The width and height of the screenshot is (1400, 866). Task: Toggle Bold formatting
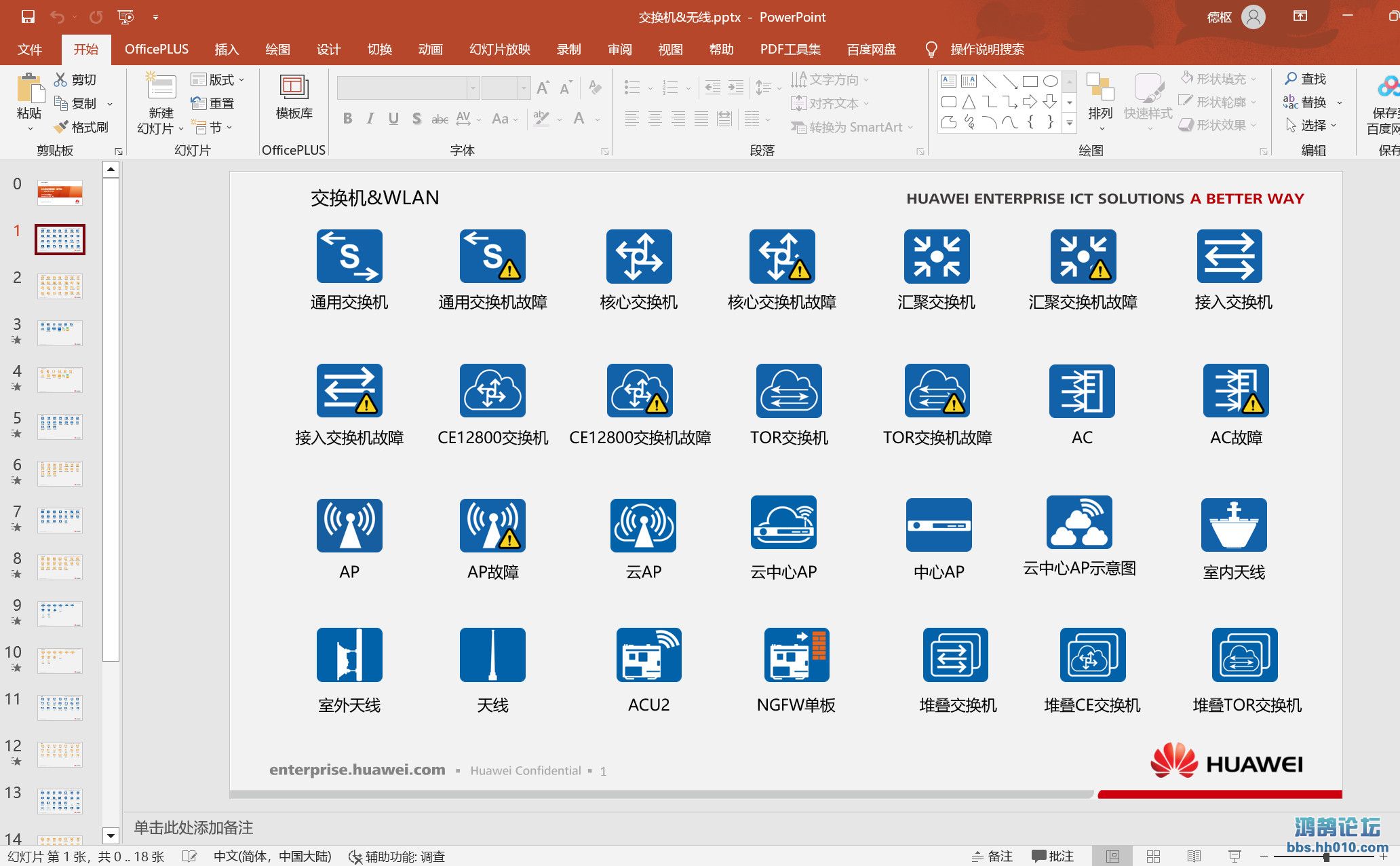click(x=347, y=119)
